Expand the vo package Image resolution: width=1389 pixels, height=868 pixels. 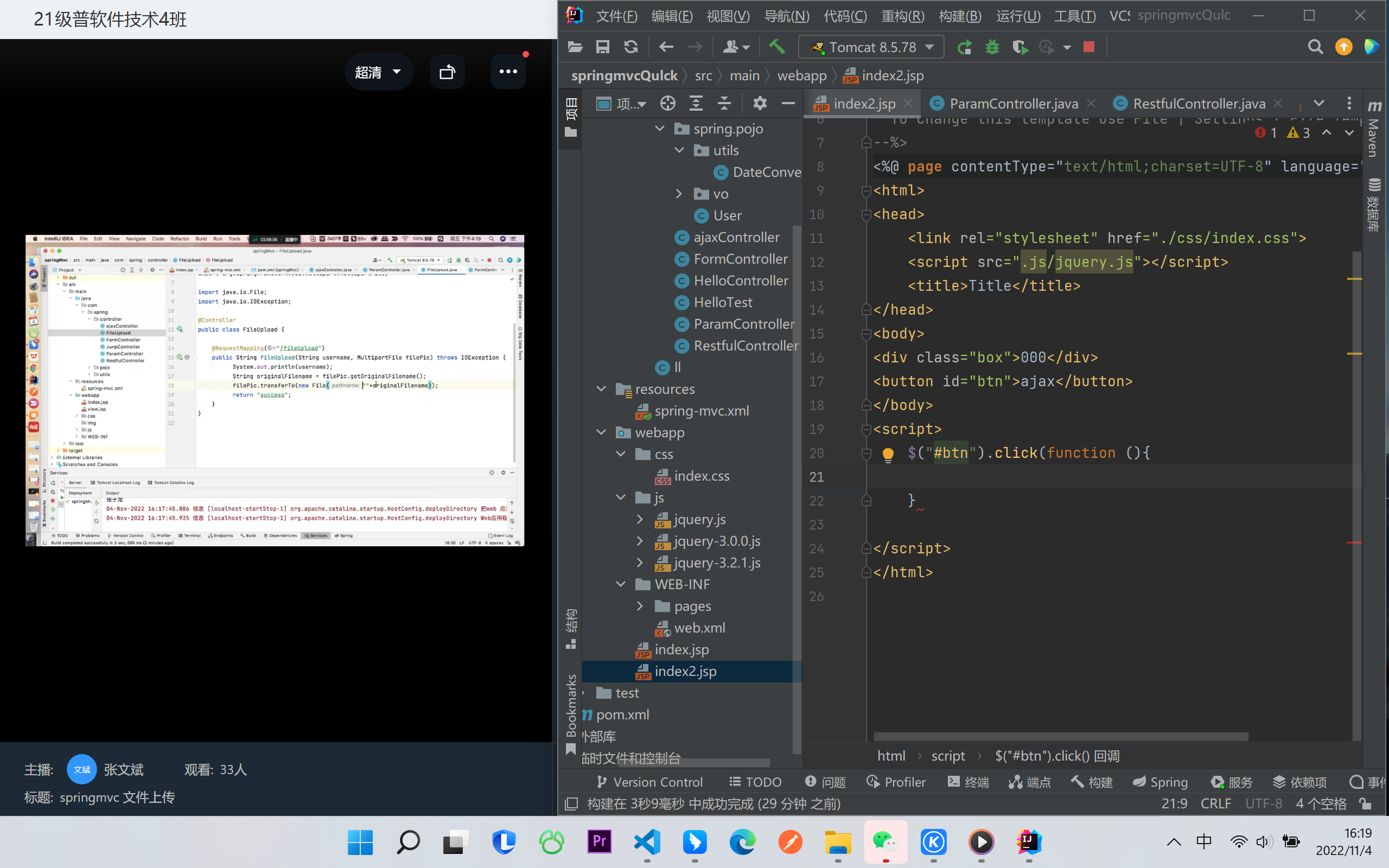pyautogui.click(x=679, y=194)
